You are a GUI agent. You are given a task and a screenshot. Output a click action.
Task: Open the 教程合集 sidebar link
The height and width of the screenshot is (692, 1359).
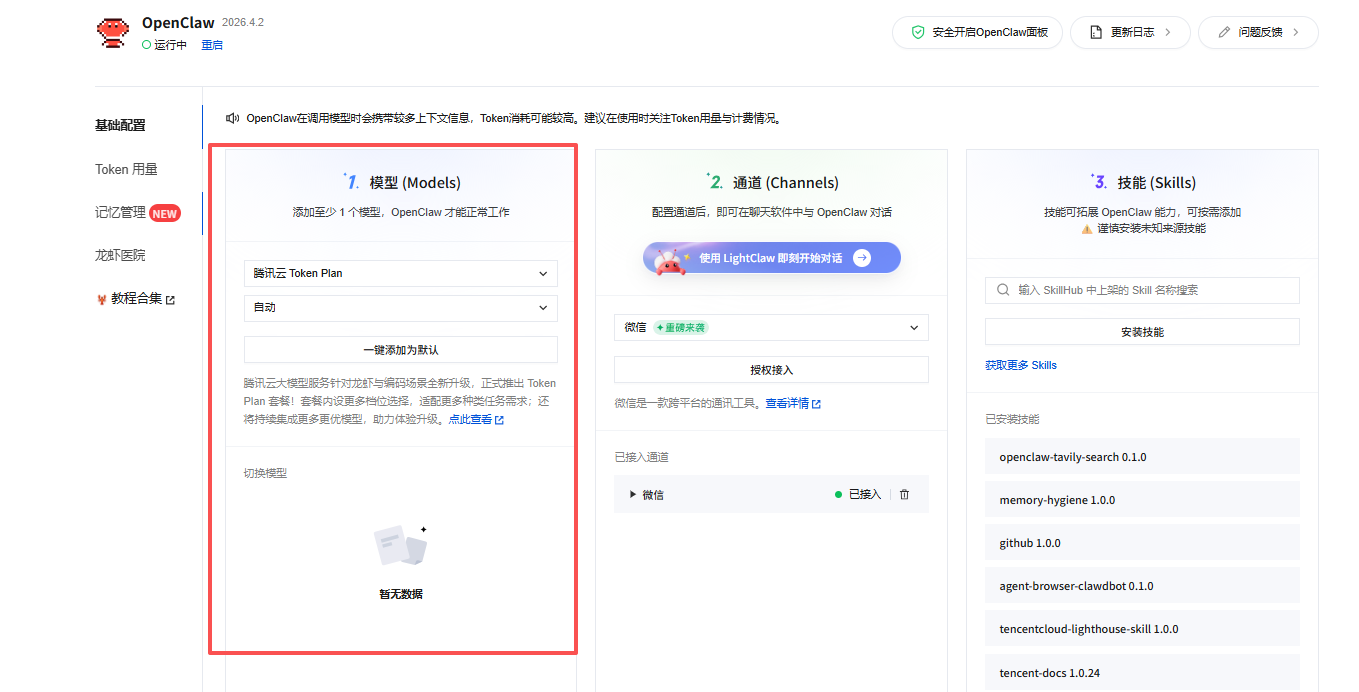tap(137, 298)
